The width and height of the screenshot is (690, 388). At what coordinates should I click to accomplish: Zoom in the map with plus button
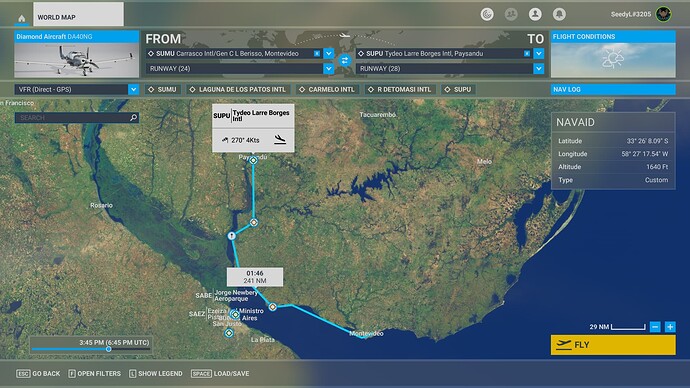point(670,327)
